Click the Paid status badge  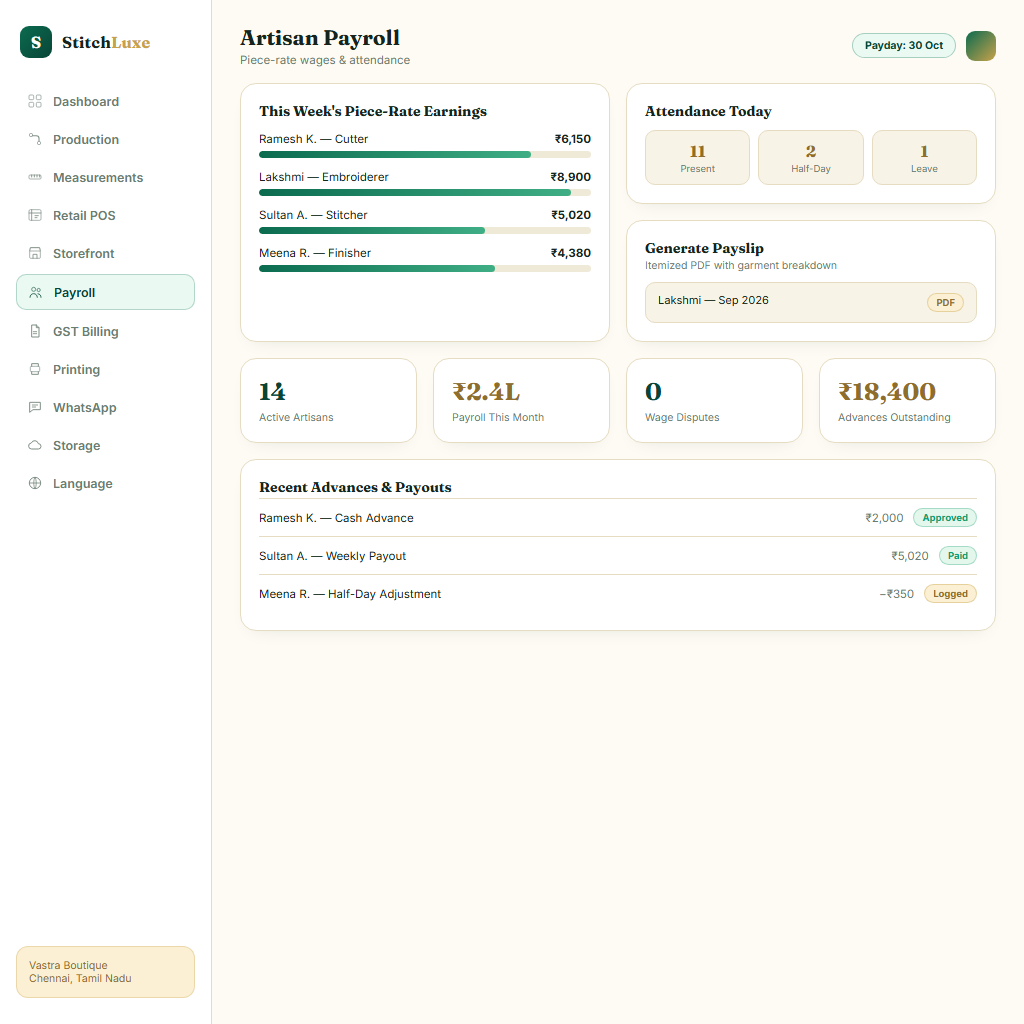coord(957,555)
